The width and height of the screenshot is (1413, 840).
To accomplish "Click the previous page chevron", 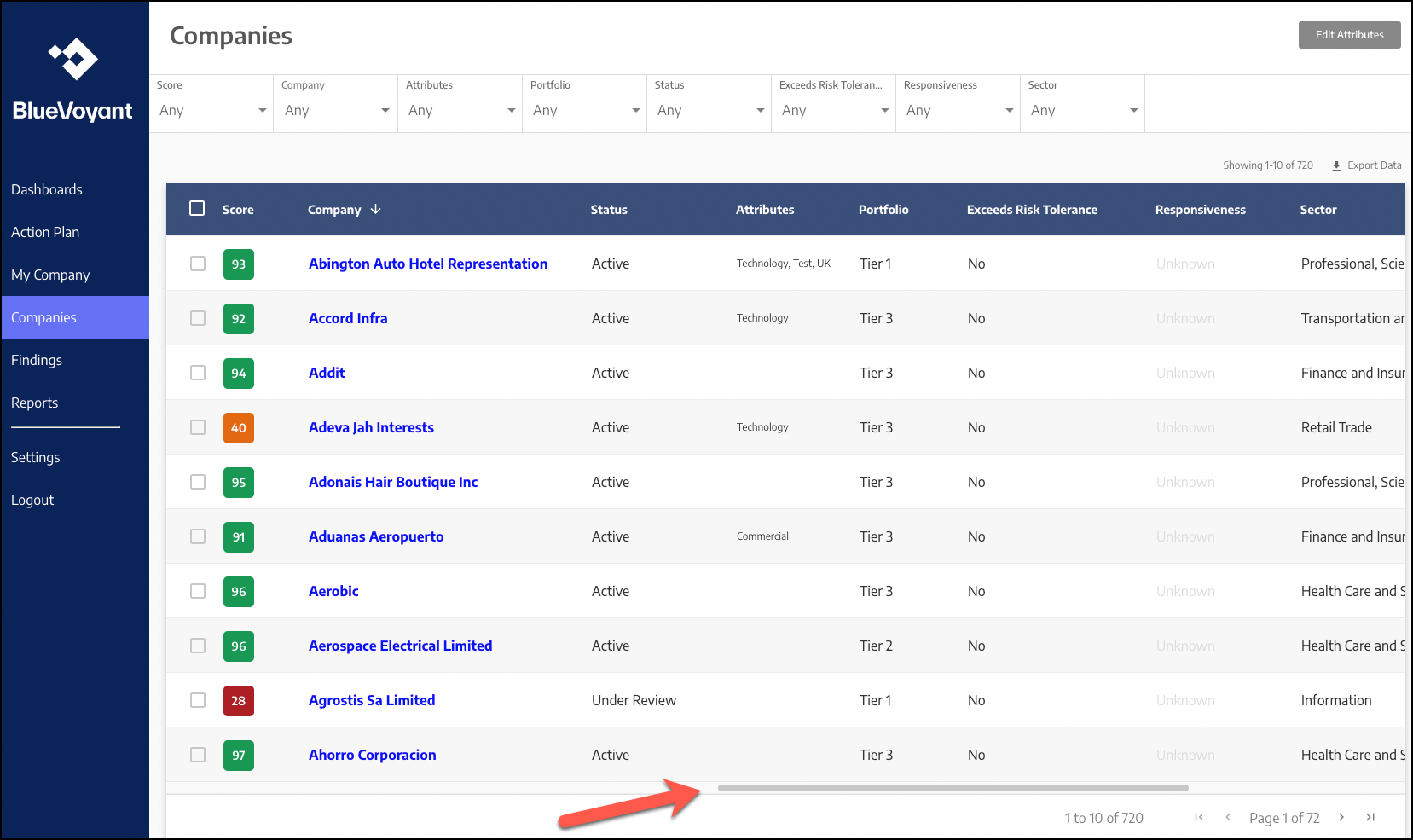I will [x=1228, y=817].
